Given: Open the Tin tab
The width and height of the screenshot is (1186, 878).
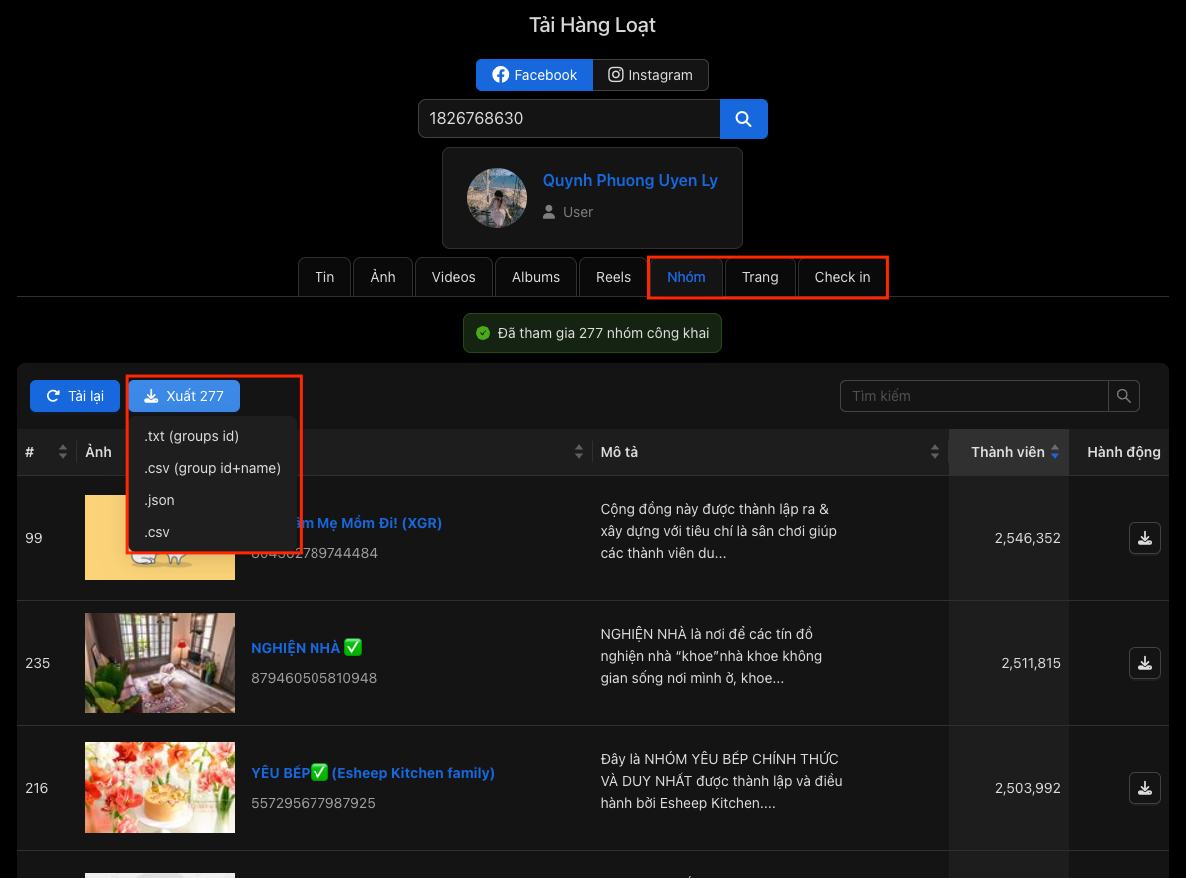Looking at the screenshot, I should click(324, 277).
